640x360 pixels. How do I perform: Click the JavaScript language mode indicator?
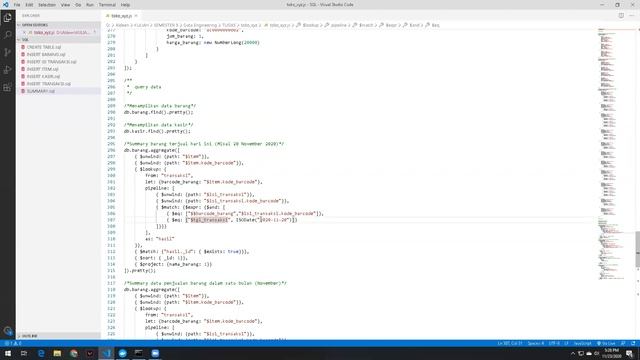[582, 343]
